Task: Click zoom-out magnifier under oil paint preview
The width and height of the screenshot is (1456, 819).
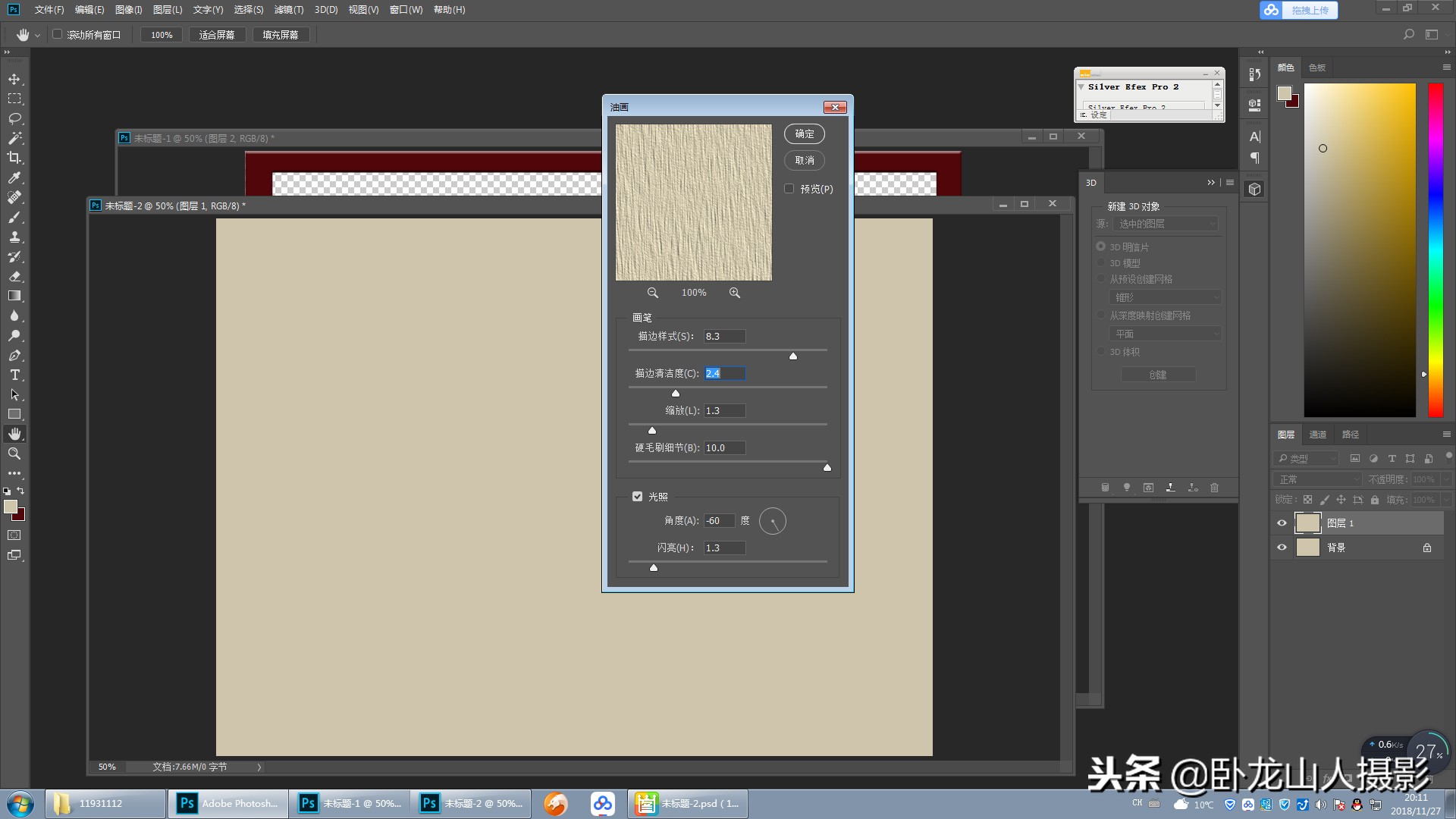Action: click(x=652, y=293)
